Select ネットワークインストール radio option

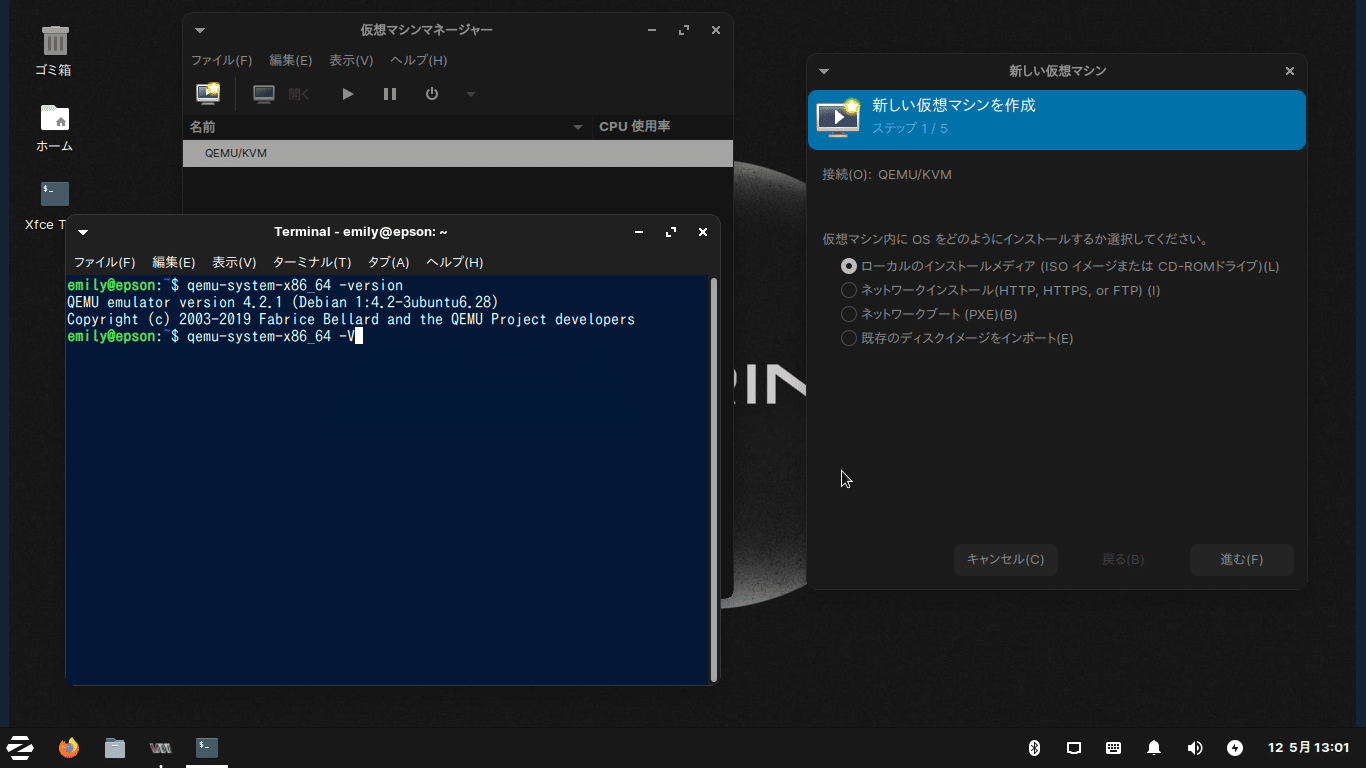click(x=849, y=290)
